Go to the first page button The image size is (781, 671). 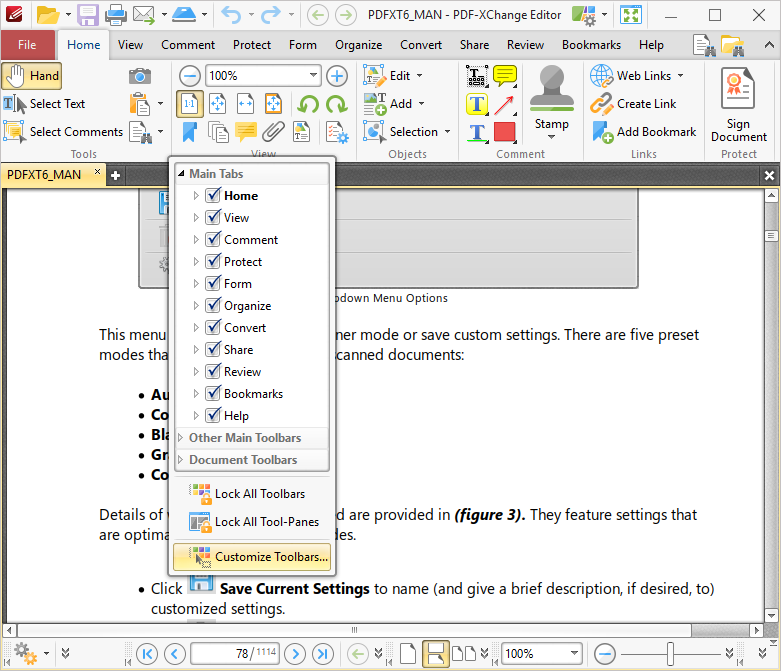click(x=147, y=654)
